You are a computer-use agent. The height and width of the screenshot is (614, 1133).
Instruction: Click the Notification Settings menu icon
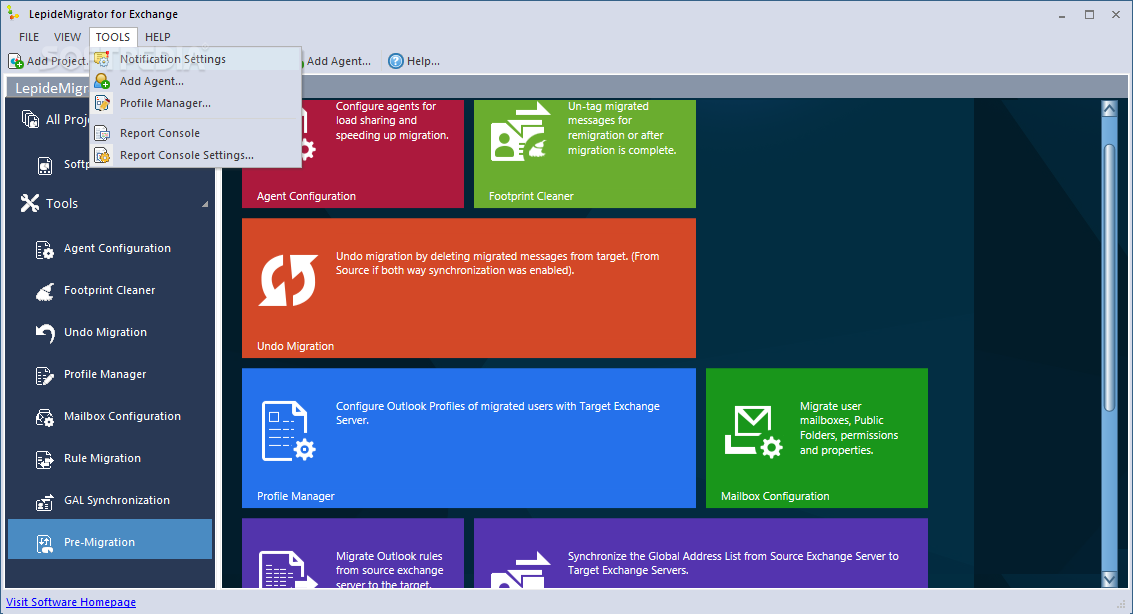103,59
